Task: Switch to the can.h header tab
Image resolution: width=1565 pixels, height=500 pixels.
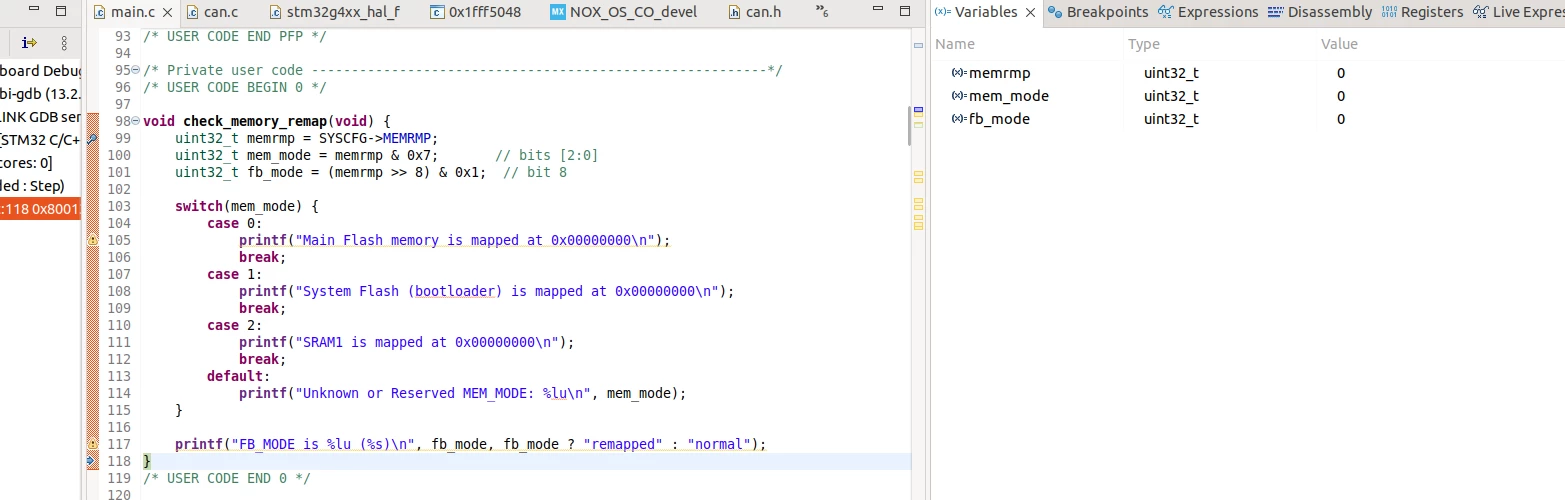Action: pos(754,13)
